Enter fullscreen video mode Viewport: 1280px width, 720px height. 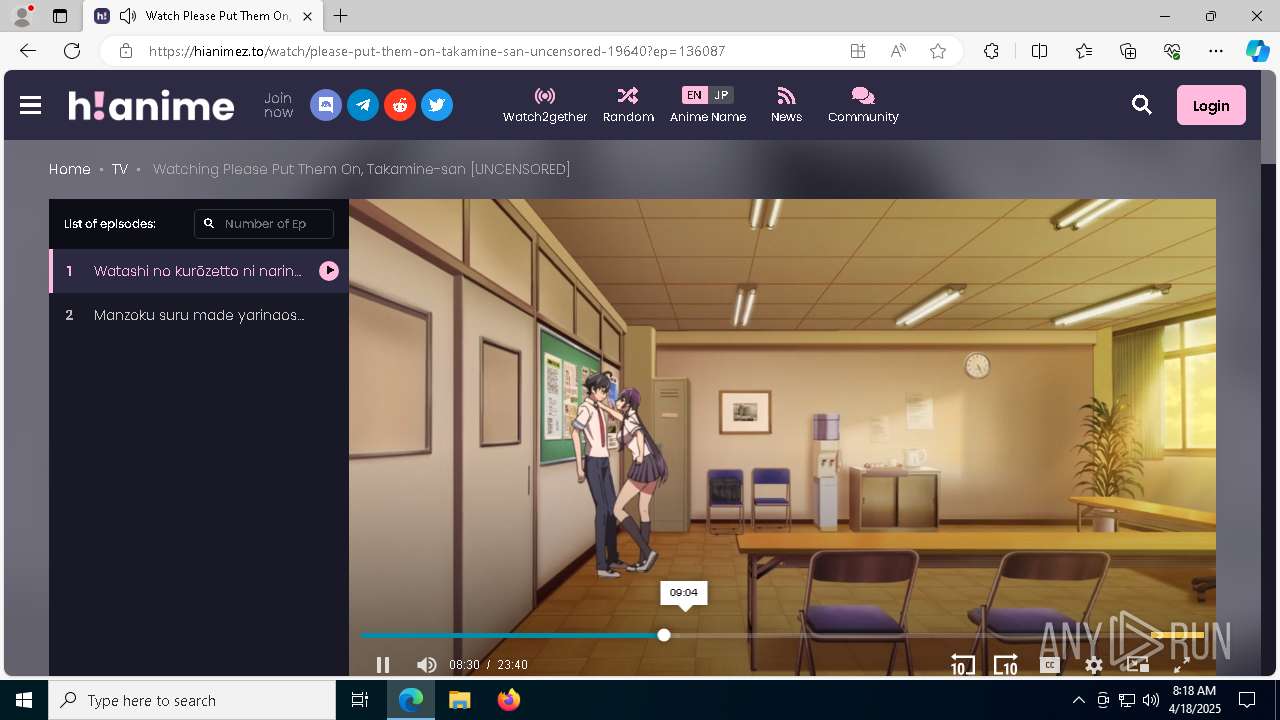point(1181,665)
